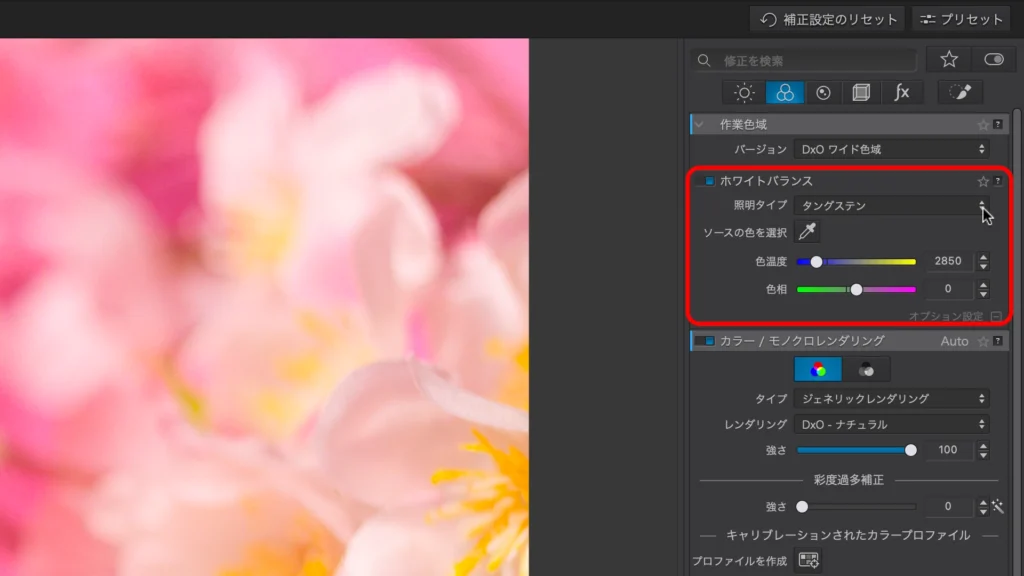The image size is (1024, 576).
Task: Select monochrome rendering mode icon
Action: pyautogui.click(x=866, y=369)
